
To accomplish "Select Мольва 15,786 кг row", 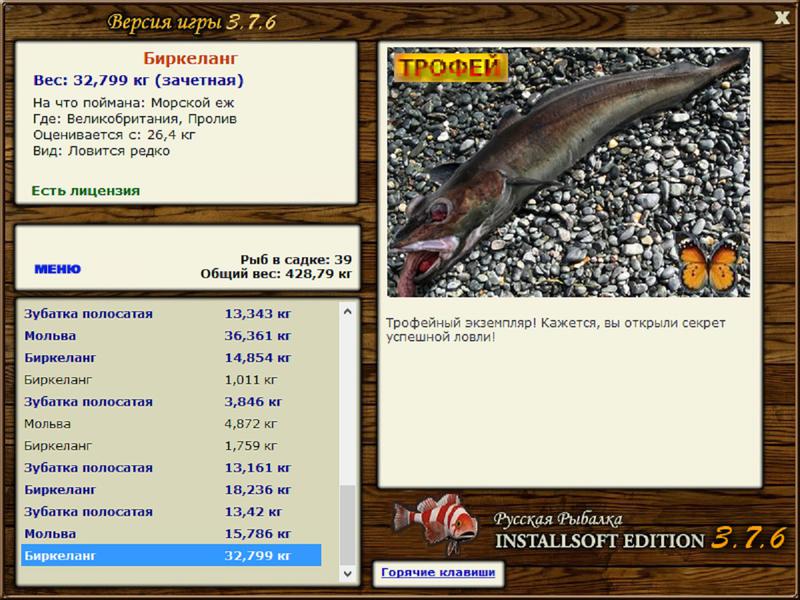I will 171,534.
